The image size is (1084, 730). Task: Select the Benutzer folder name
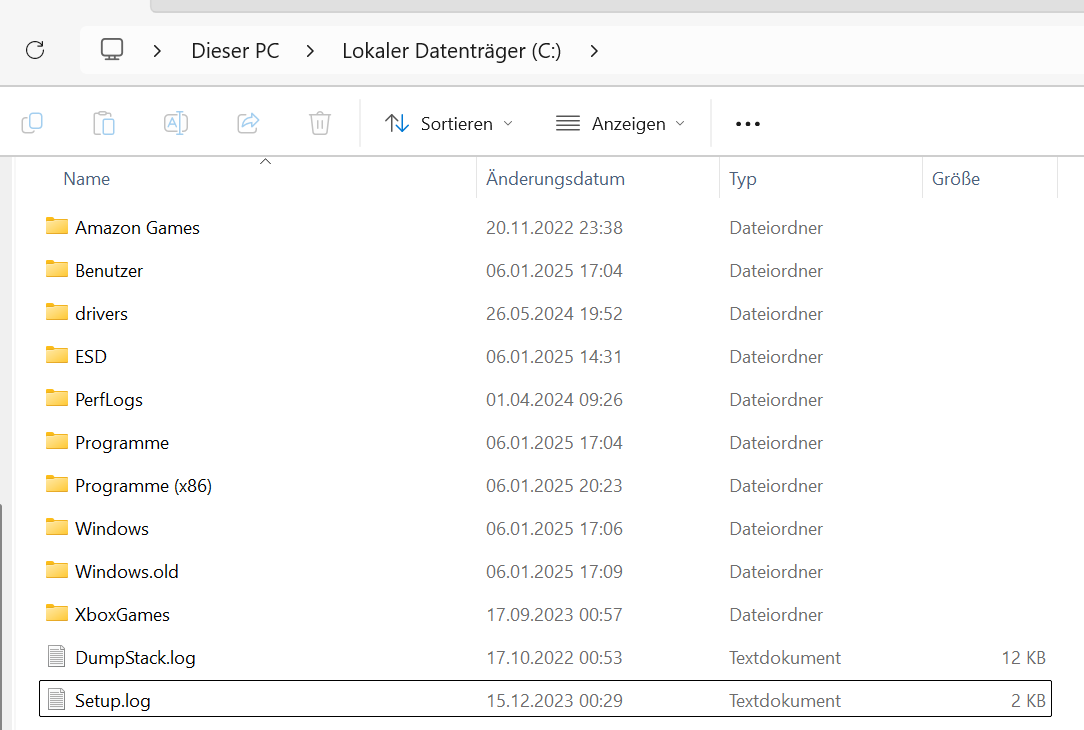(x=109, y=270)
